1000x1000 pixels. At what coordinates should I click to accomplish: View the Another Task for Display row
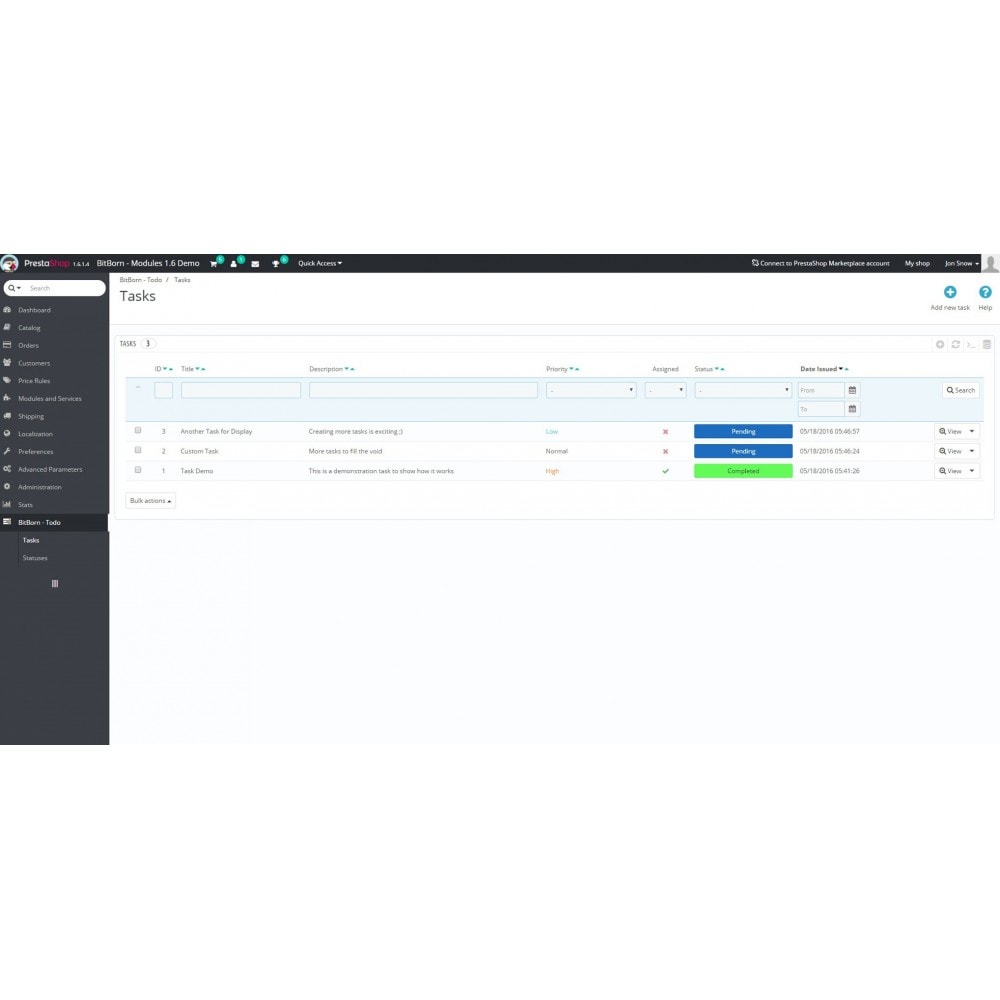point(950,432)
